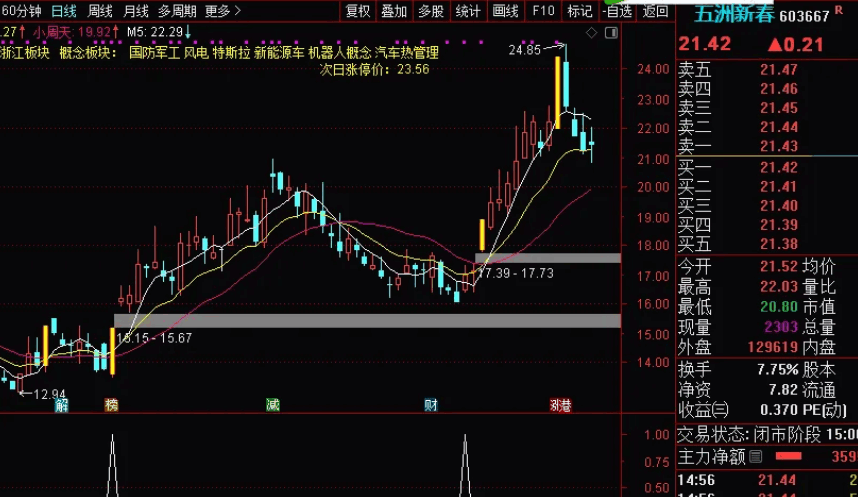Toggle the side panel layout icon

tap(611, 33)
